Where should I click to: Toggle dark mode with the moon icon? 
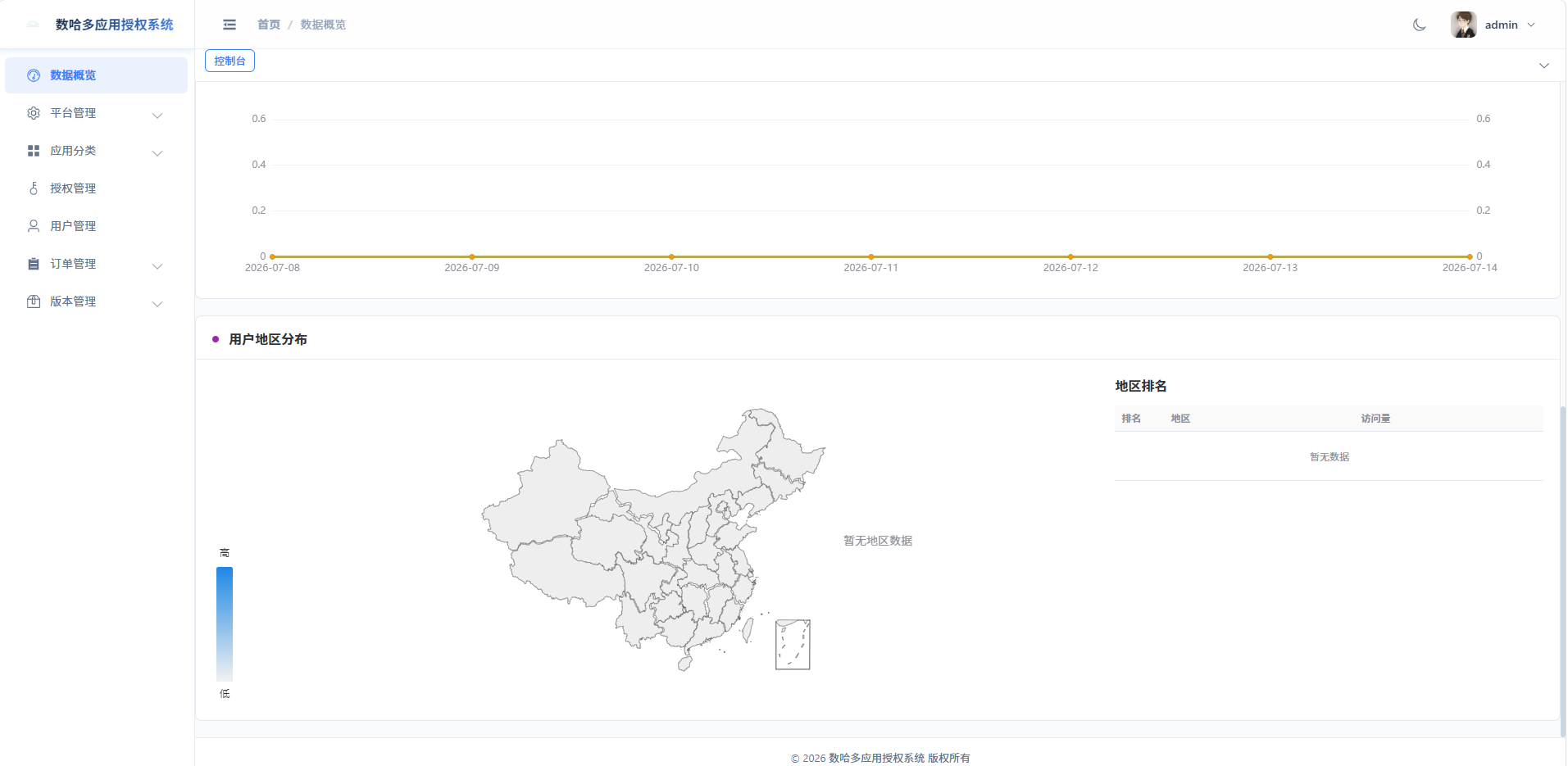point(1420,25)
